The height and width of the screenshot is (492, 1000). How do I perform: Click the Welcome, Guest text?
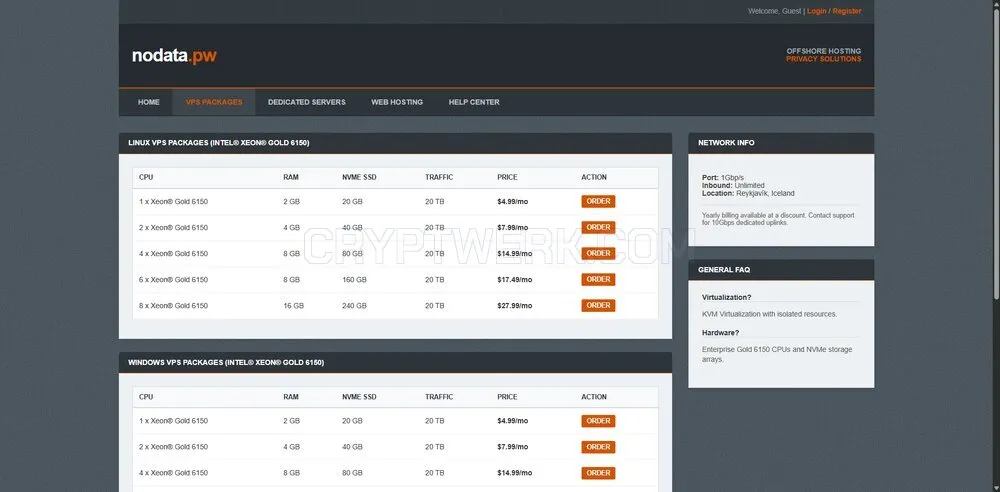point(775,11)
